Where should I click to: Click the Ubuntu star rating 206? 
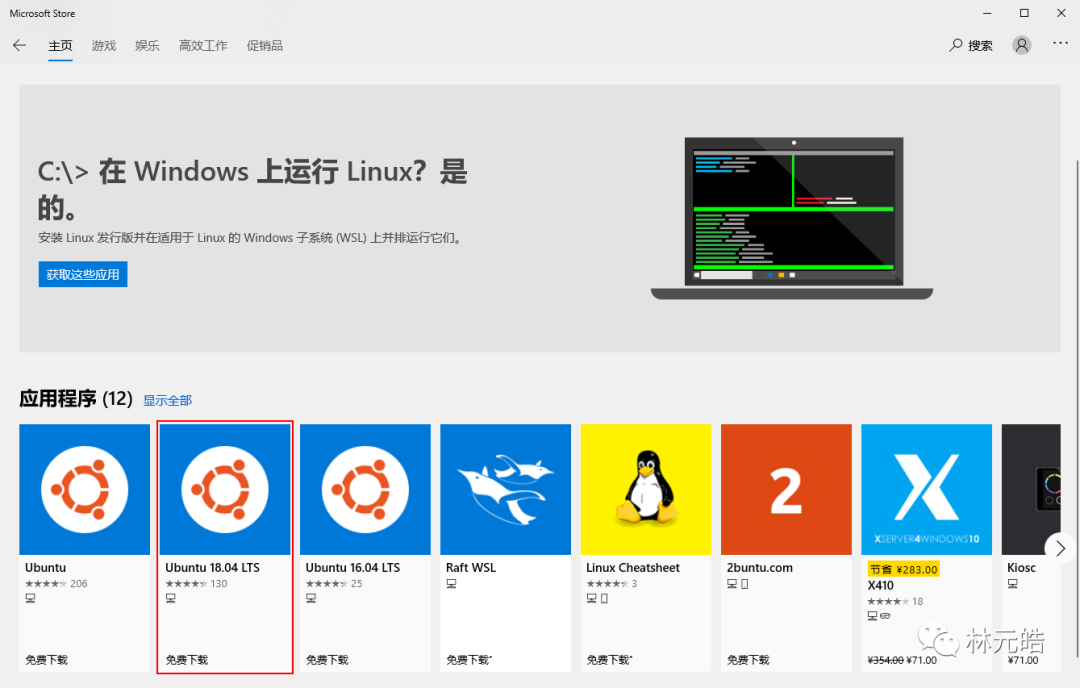coord(56,583)
